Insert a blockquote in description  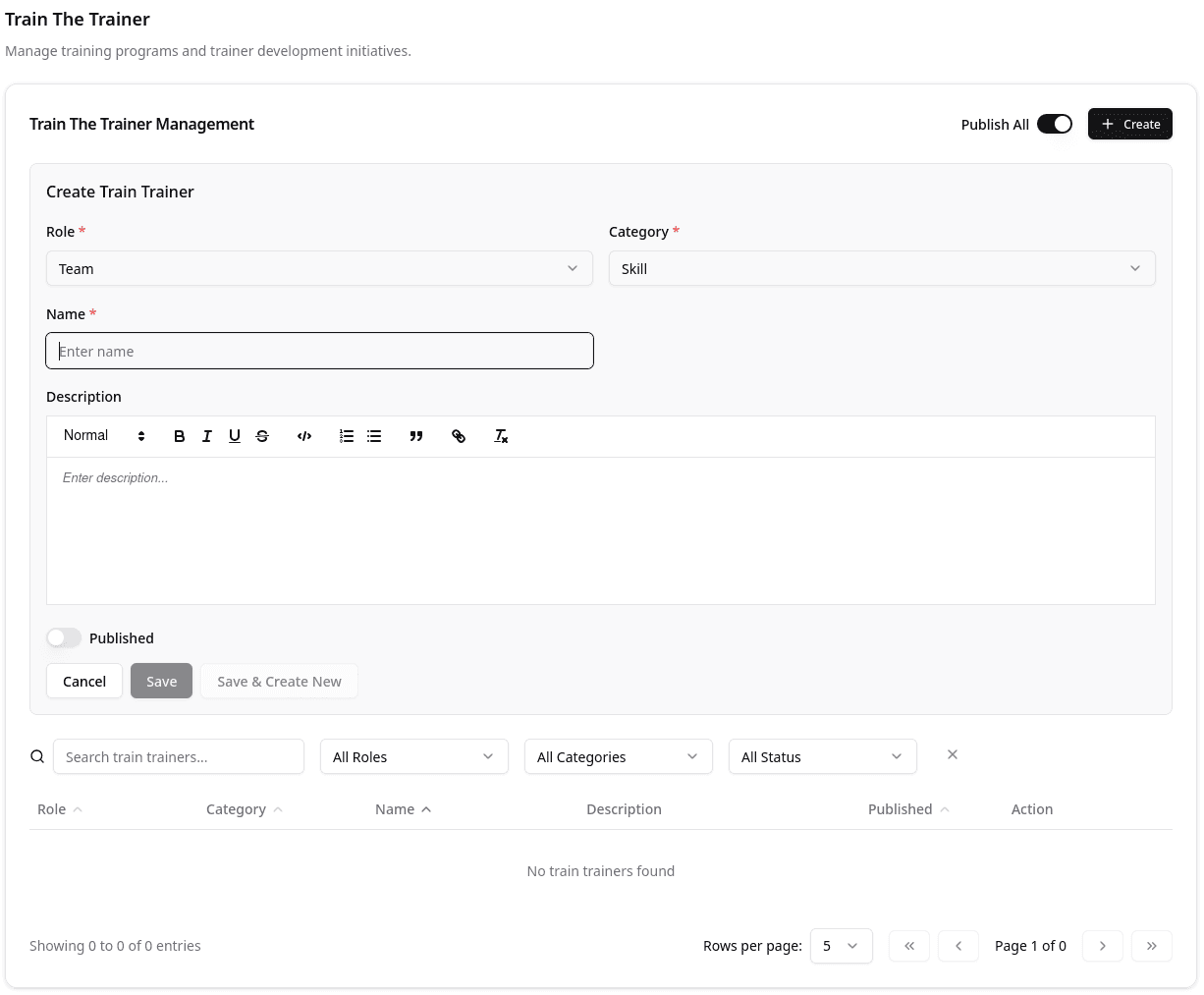(416, 436)
